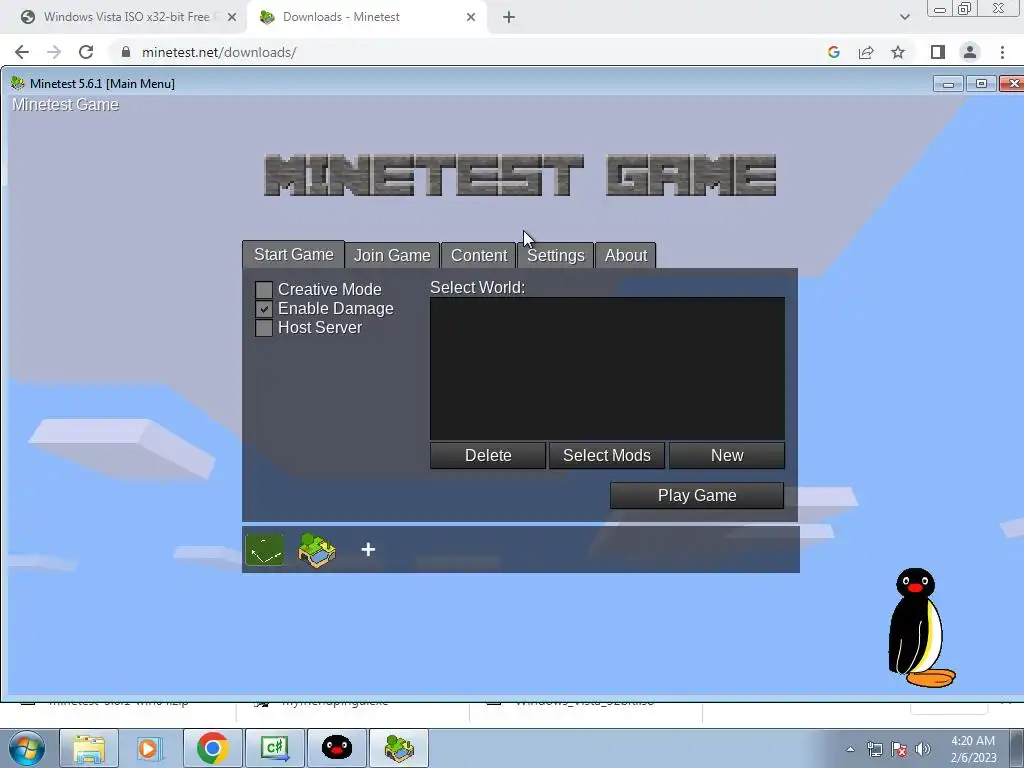Click the plus icon to install games
Viewport: 1024px width, 768px height.
(x=368, y=549)
